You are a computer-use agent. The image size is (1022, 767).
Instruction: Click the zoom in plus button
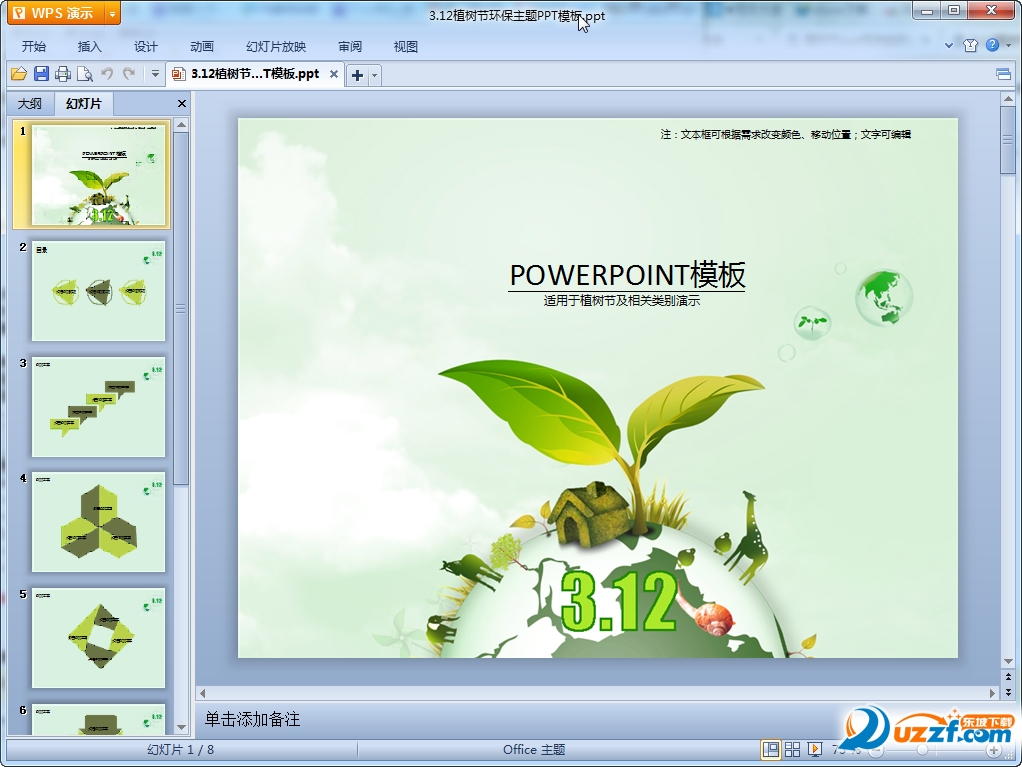pyautogui.click(x=993, y=751)
